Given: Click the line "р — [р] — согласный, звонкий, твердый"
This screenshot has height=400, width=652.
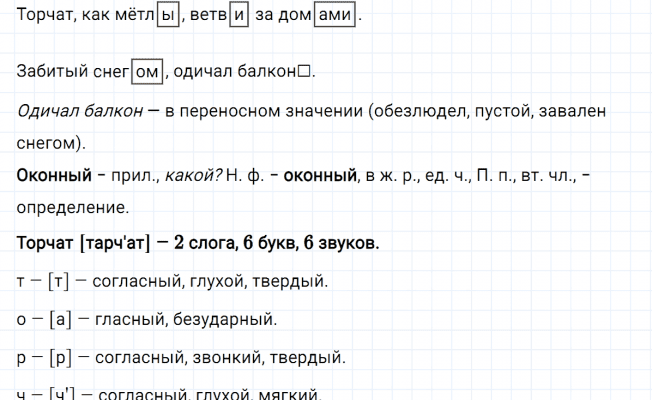Looking at the screenshot, I should (181, 356).
